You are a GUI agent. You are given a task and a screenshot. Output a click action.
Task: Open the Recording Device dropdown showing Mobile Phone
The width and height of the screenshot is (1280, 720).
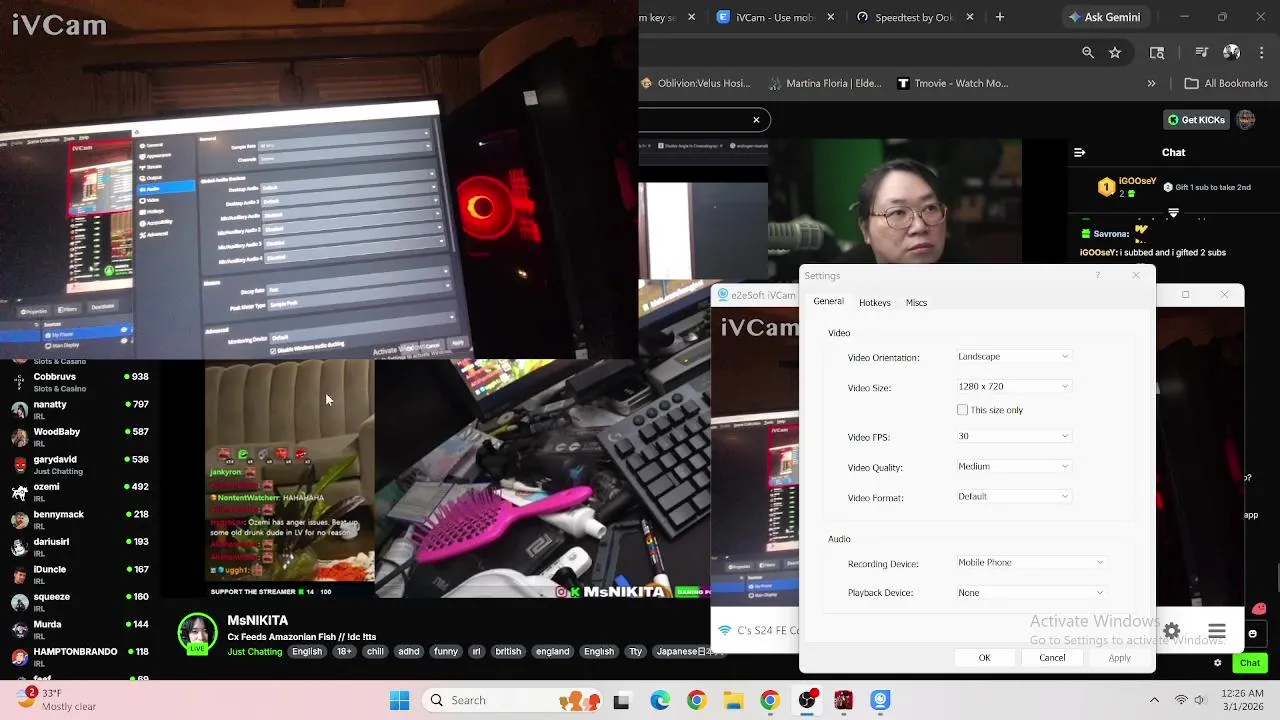(x=1030, y=563)
